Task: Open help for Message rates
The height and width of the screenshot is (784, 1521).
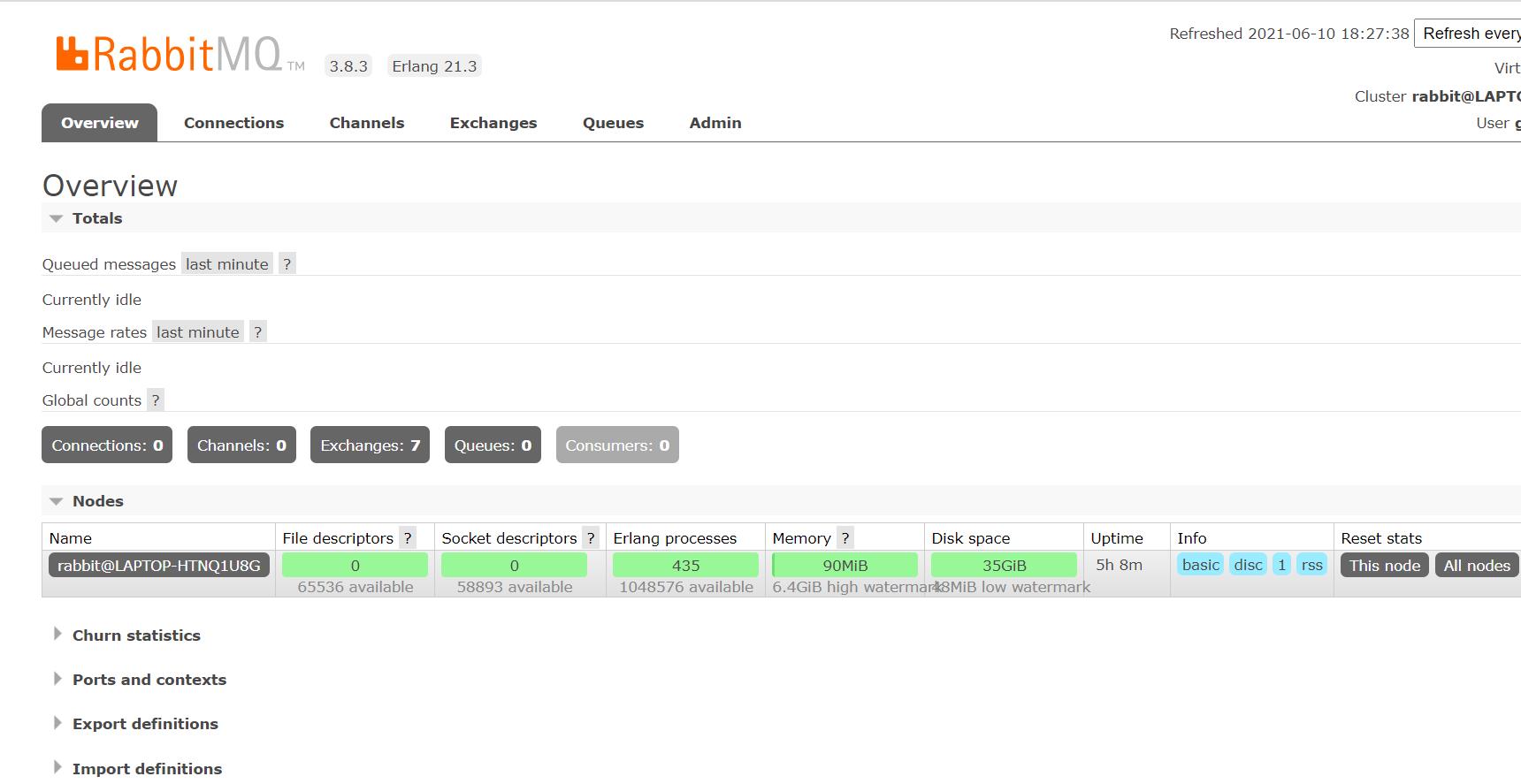Action: [x=257, y=331]
